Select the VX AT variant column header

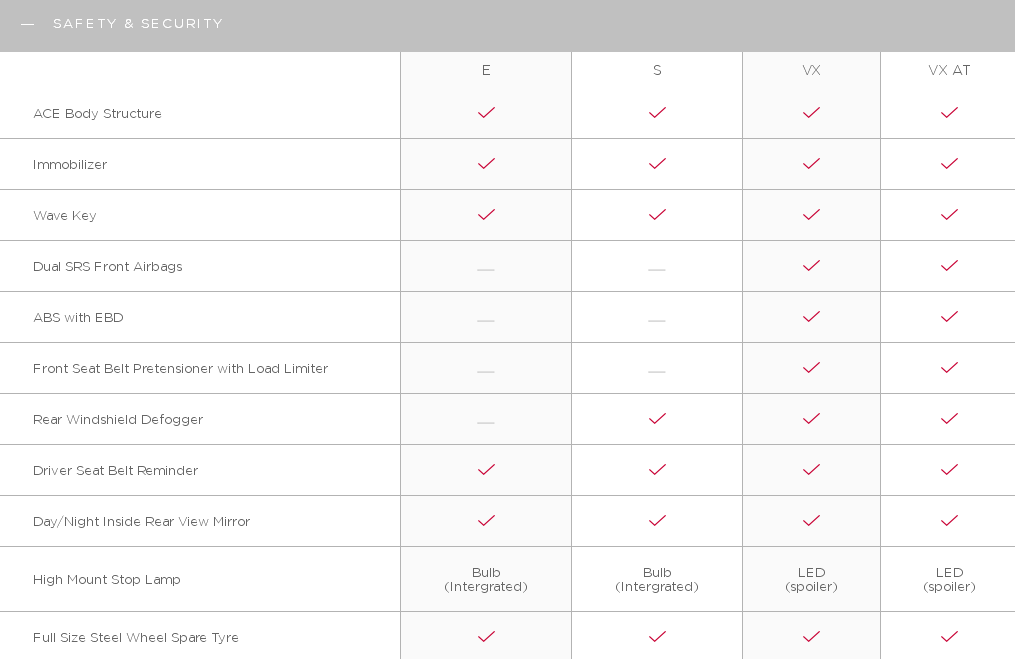949,70
